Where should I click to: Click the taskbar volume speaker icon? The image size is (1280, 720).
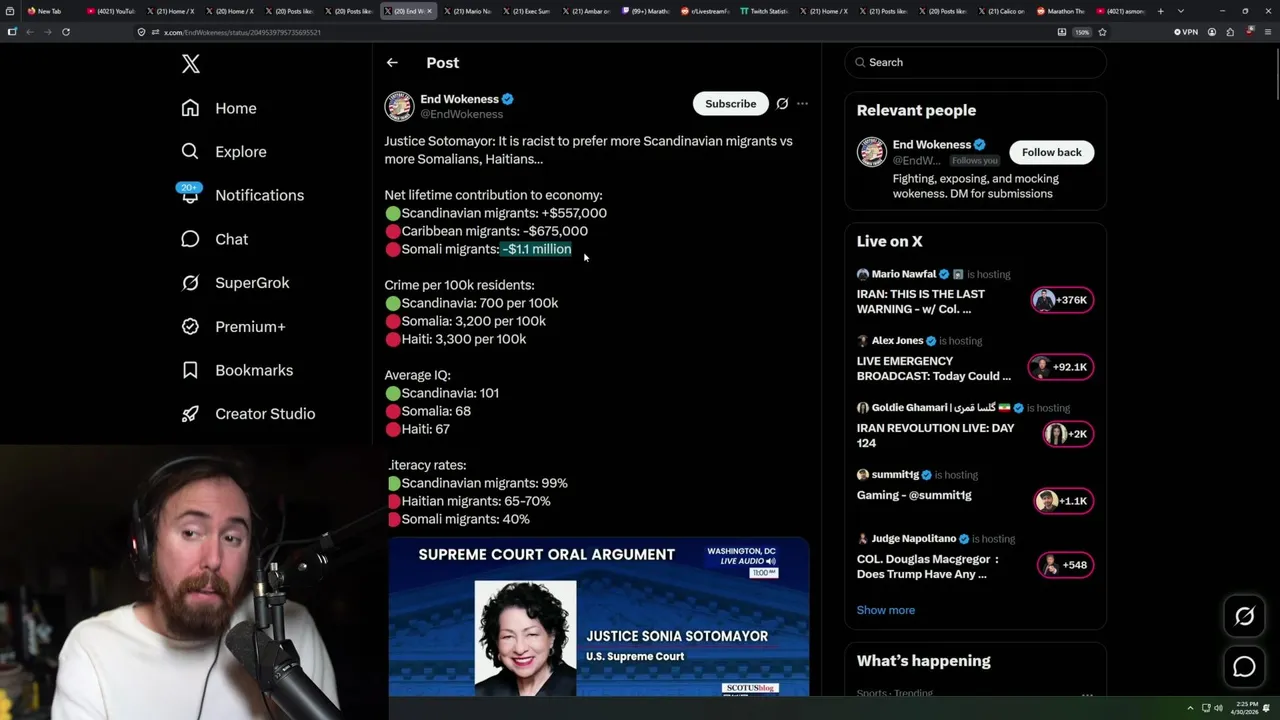click(1218, 708)
